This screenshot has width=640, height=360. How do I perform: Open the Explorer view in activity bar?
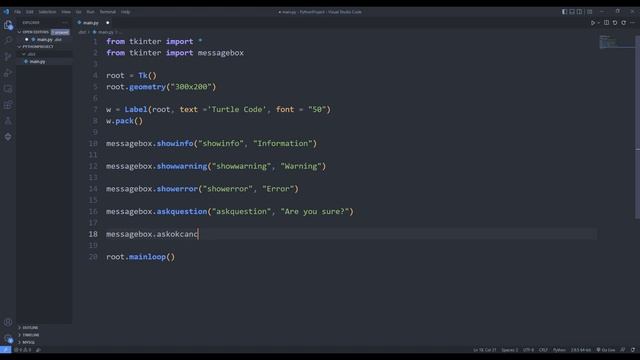(x=8, y=25)
